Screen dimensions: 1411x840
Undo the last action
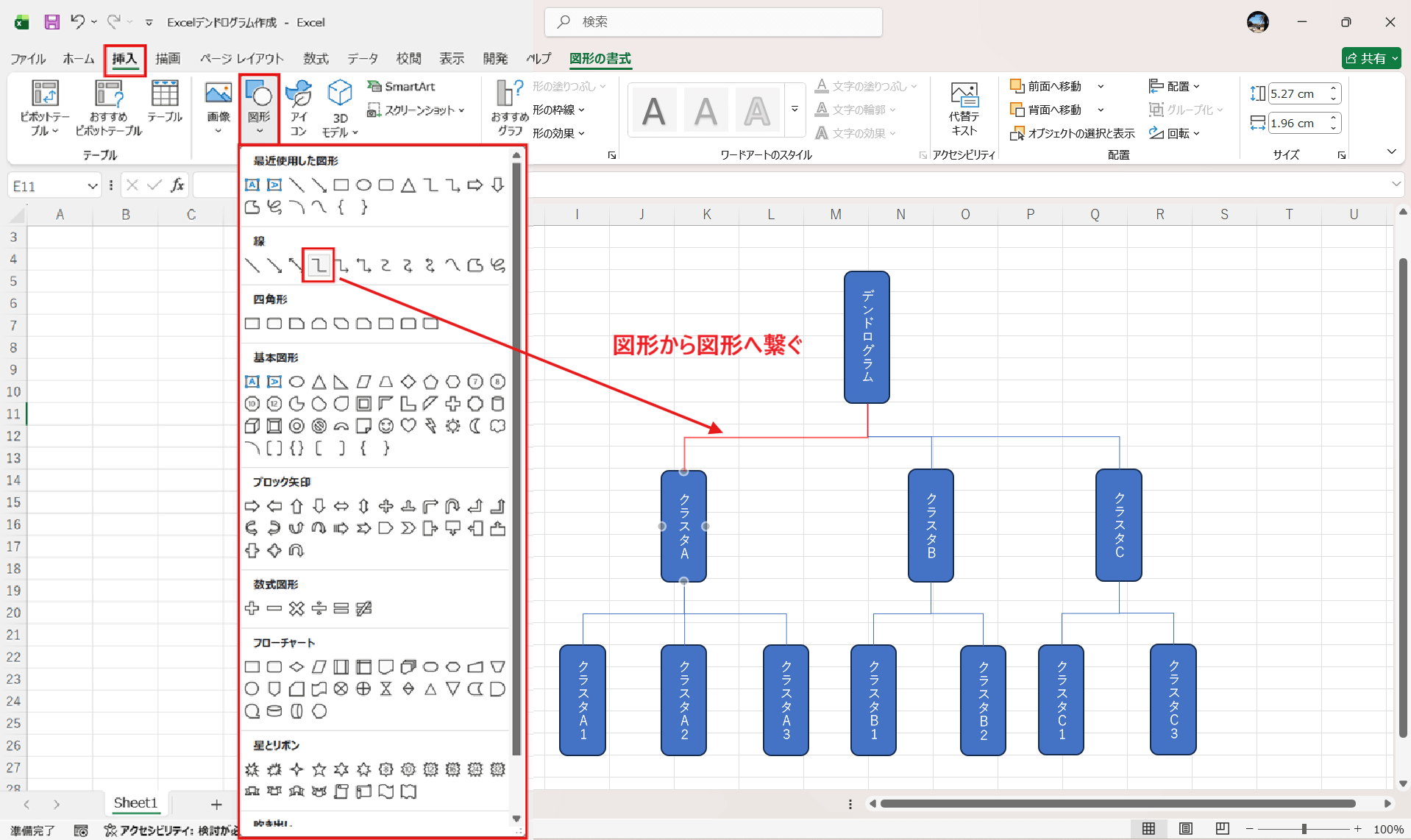point(79,22)
